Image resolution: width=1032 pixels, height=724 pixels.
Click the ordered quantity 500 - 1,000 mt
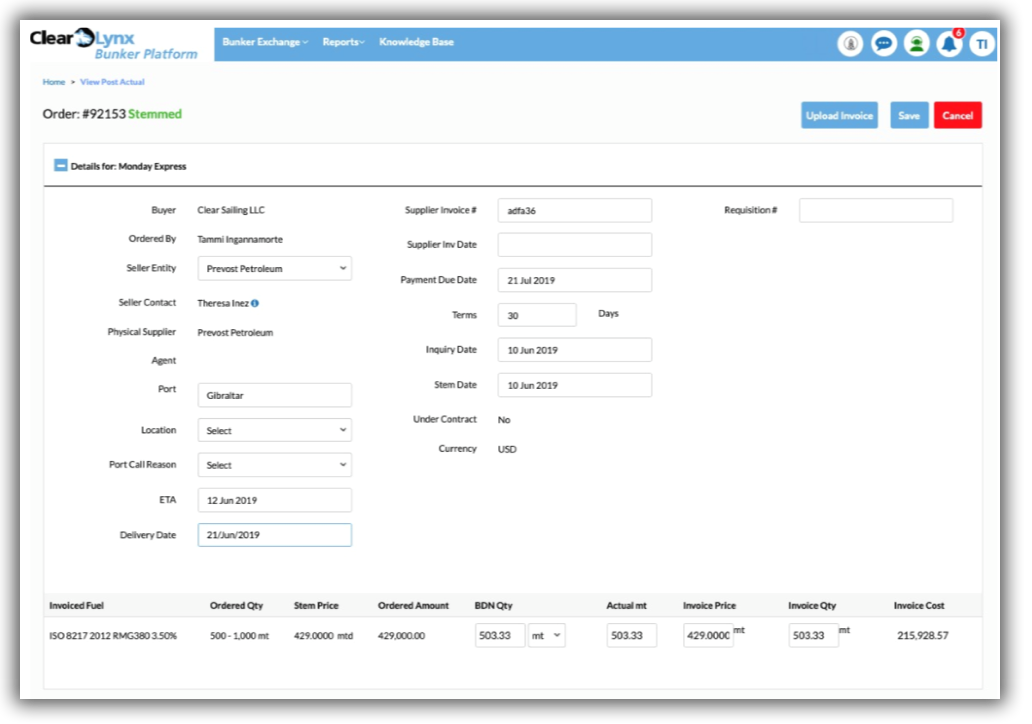click(x=240, y=636)
